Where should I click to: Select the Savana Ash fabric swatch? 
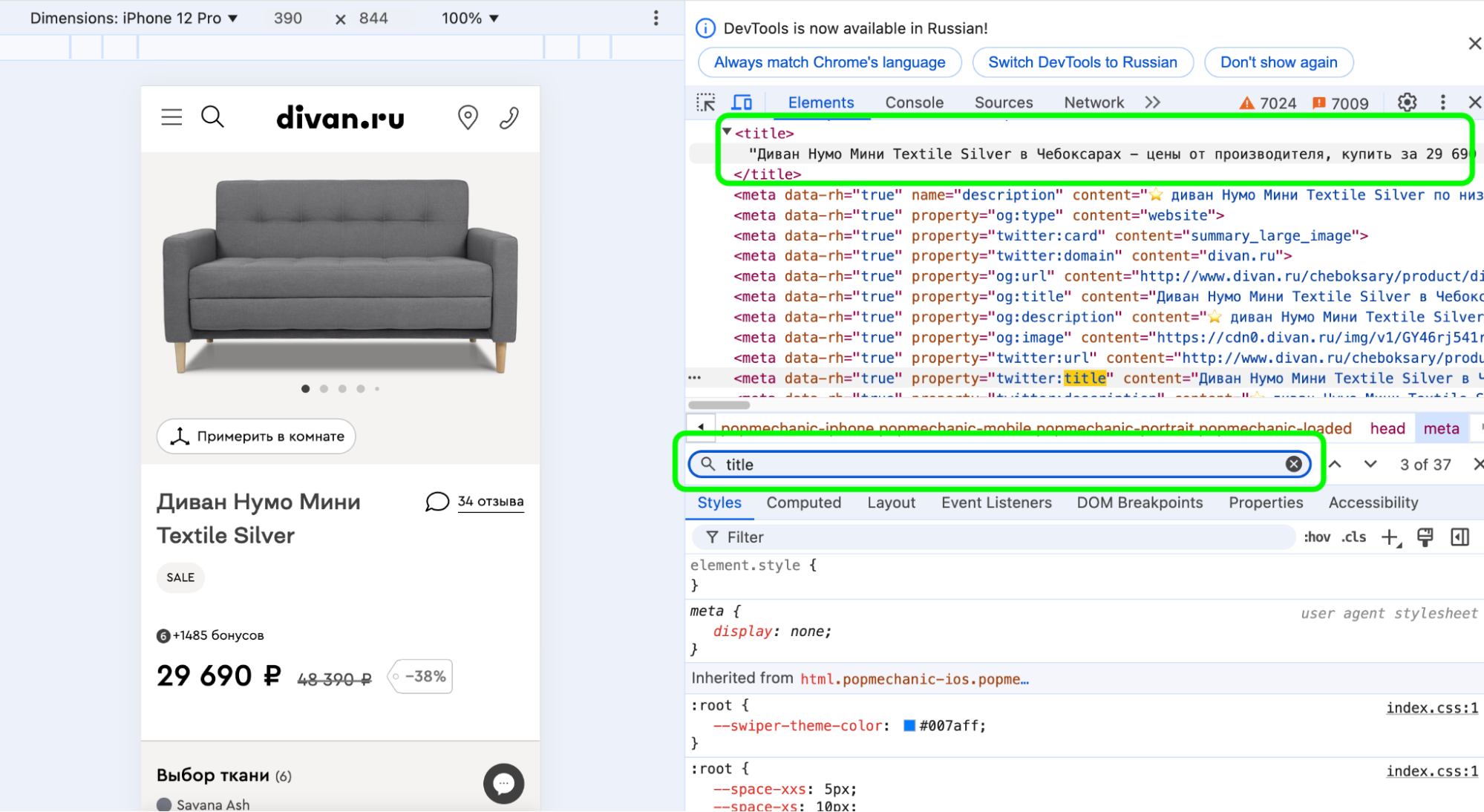(x=164, y=805)
